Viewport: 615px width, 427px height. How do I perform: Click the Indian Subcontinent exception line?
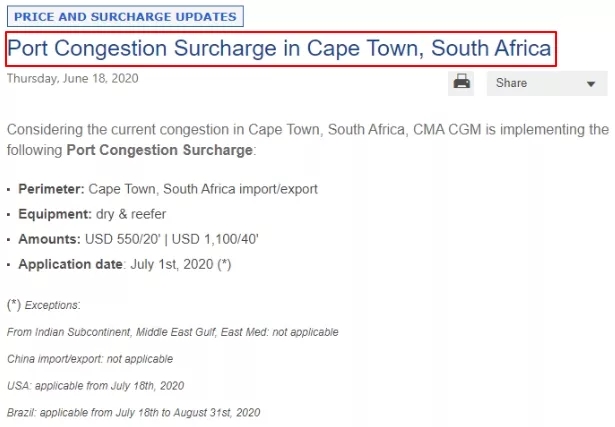point(172,332)
